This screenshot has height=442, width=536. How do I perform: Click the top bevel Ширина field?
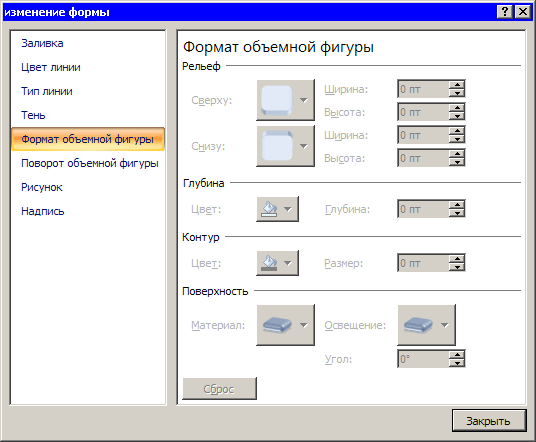pos(423,89)
